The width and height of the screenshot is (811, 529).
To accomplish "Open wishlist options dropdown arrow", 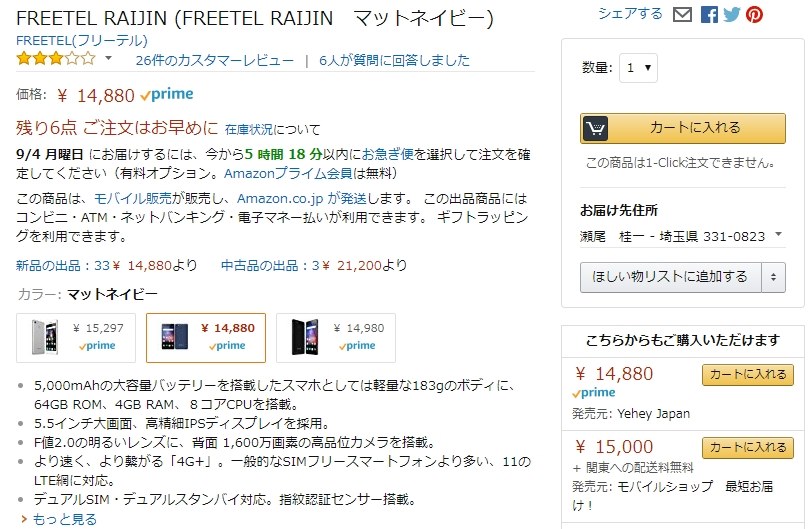I will coord(774,276).
